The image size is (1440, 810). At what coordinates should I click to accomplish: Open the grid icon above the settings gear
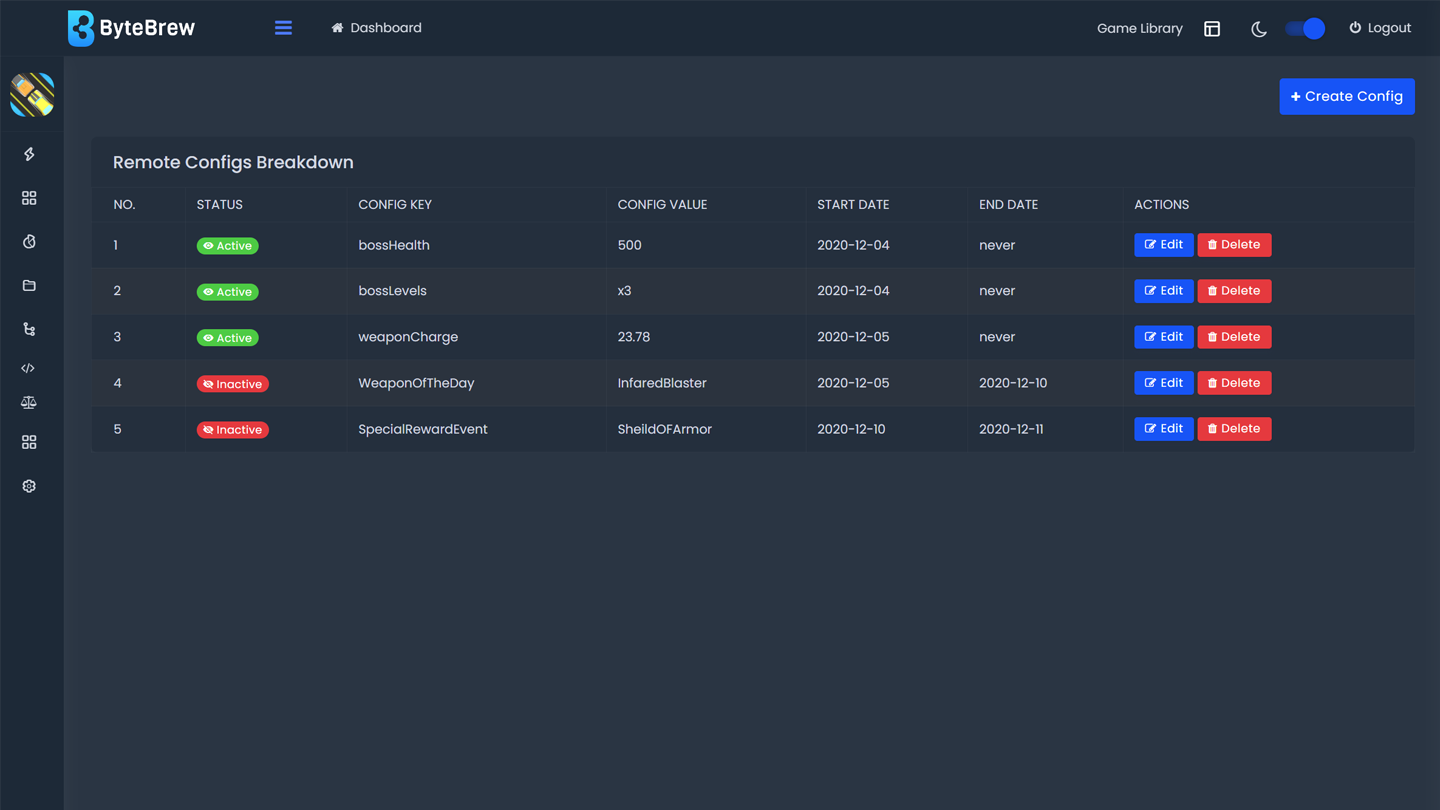(29, 442)
